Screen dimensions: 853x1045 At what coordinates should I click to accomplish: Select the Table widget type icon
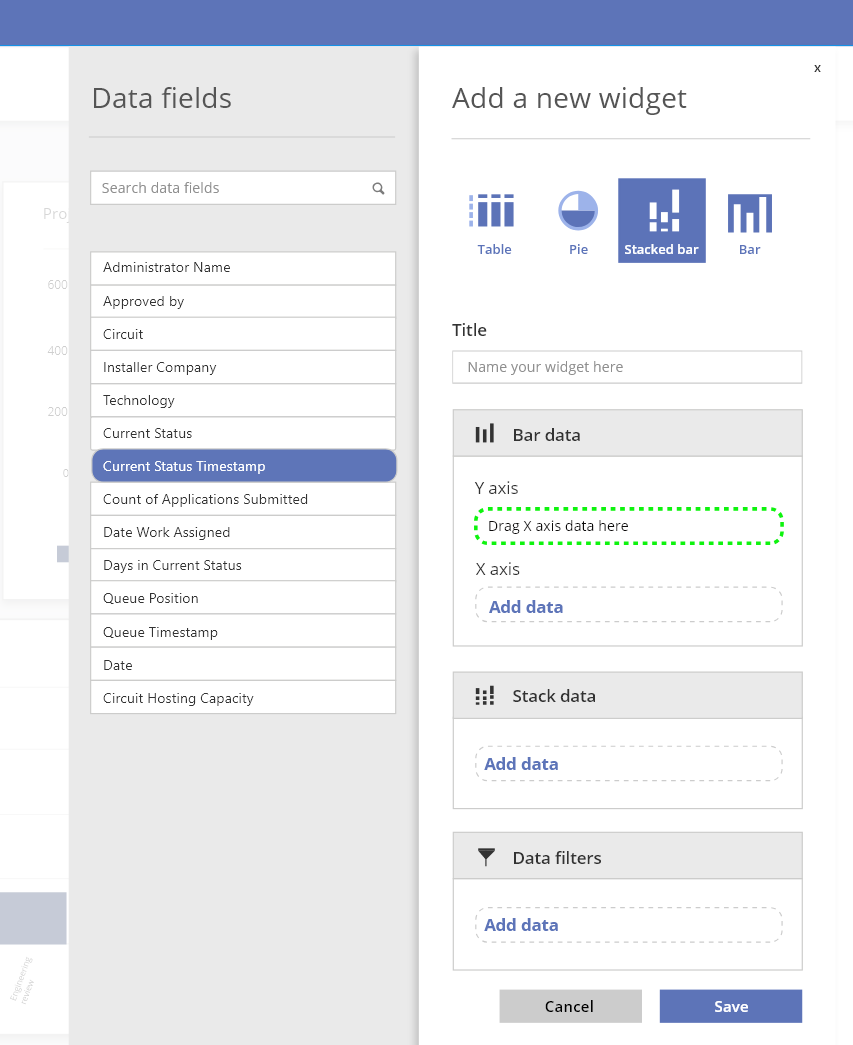coord(493,213)
